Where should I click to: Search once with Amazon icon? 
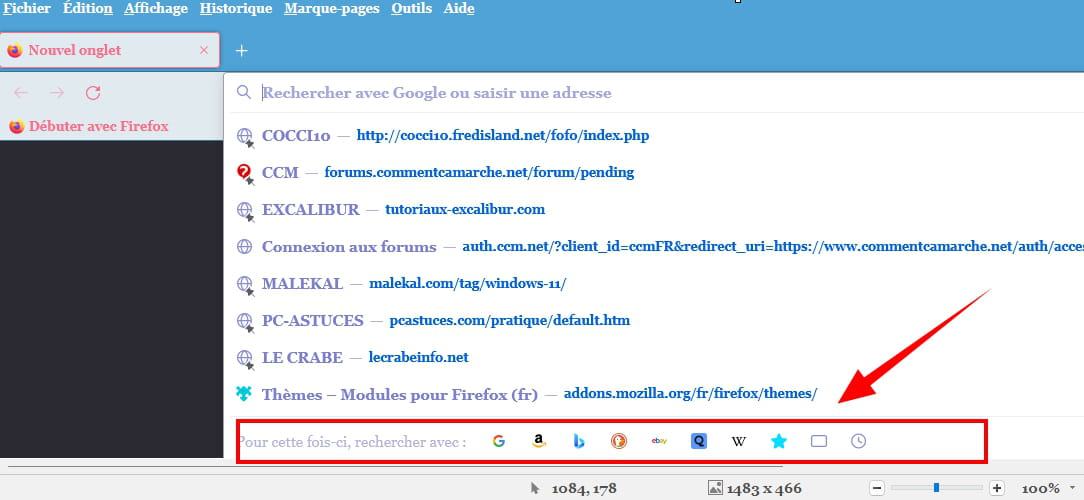coord(539,441)
